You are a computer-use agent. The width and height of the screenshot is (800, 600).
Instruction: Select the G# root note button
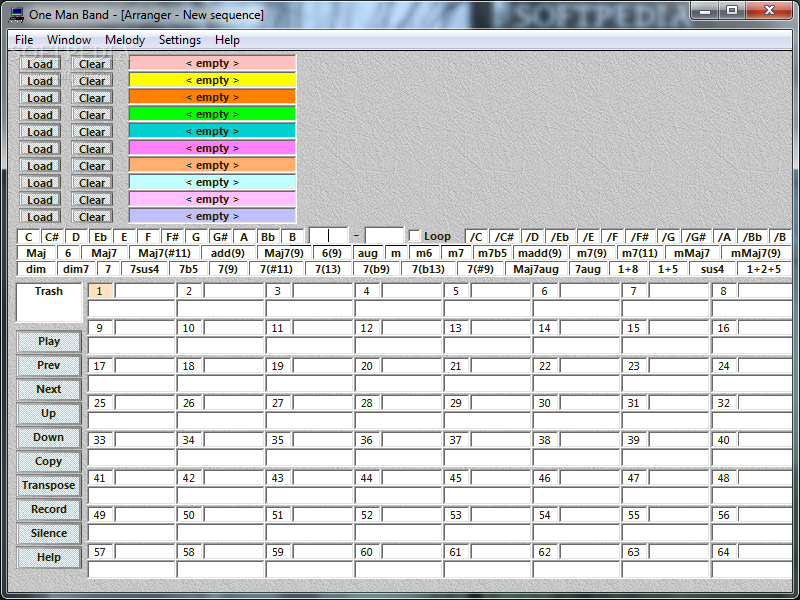[x=220, y=237]
